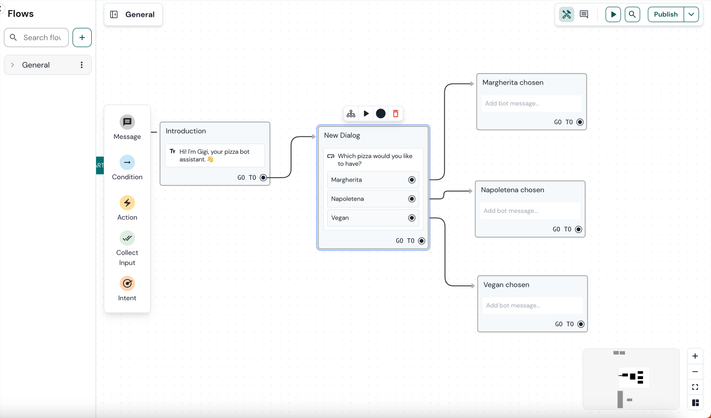
Task: Click the Vegan option connector dot
Action: point(412,218)
